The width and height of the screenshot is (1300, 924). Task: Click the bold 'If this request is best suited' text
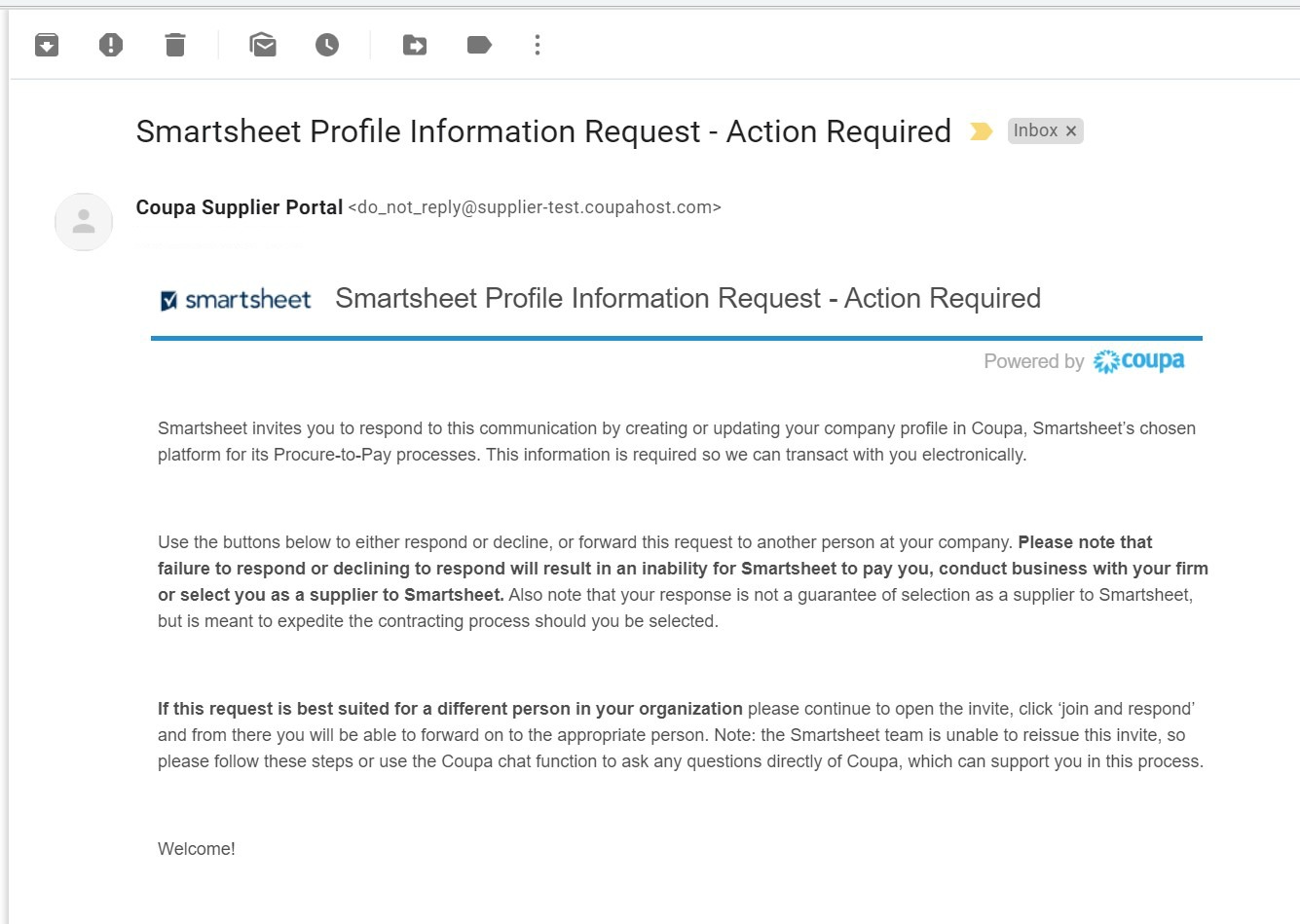click(450, 709)
